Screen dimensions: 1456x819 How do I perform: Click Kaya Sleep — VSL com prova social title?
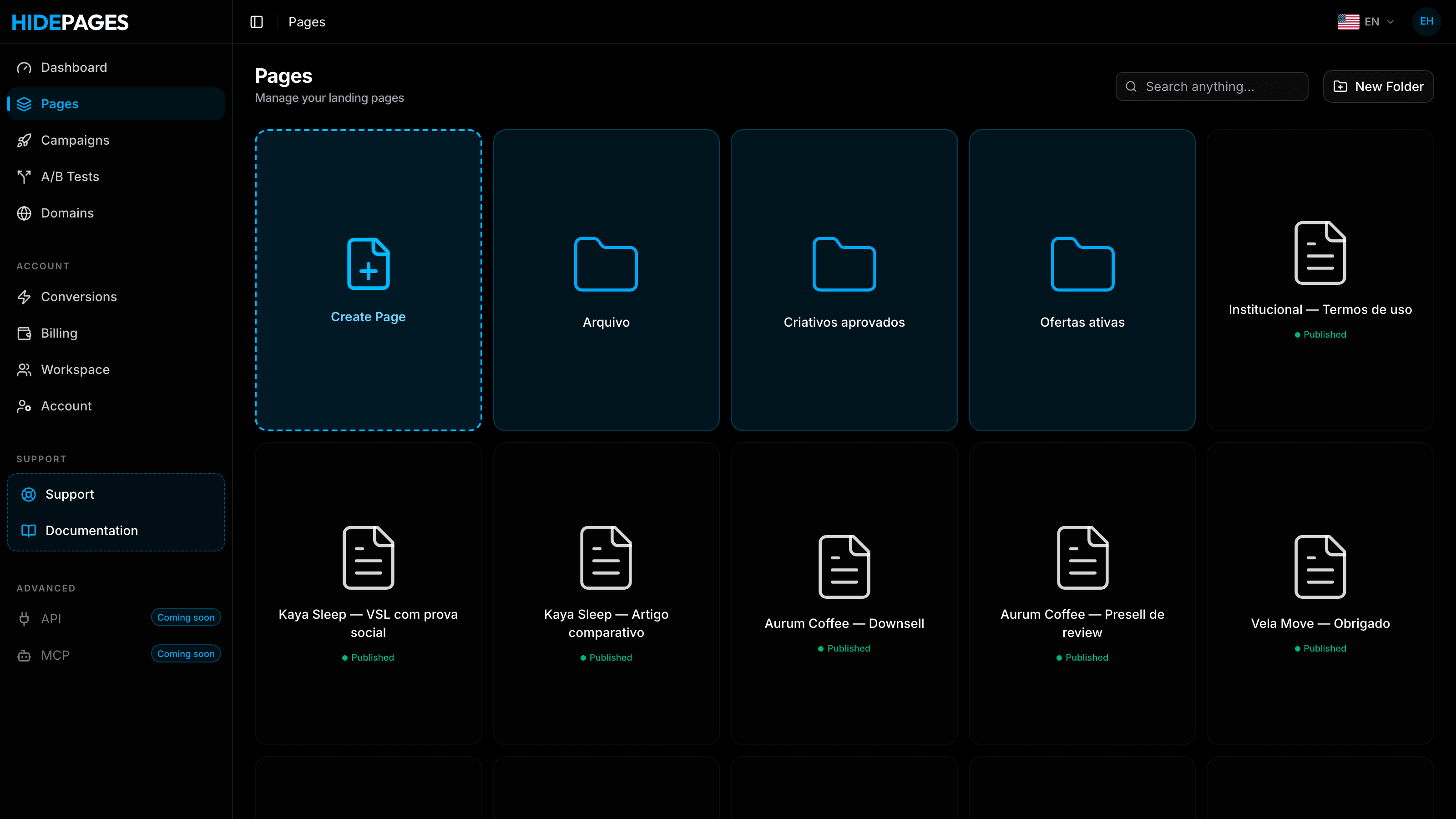pos(368,623)
